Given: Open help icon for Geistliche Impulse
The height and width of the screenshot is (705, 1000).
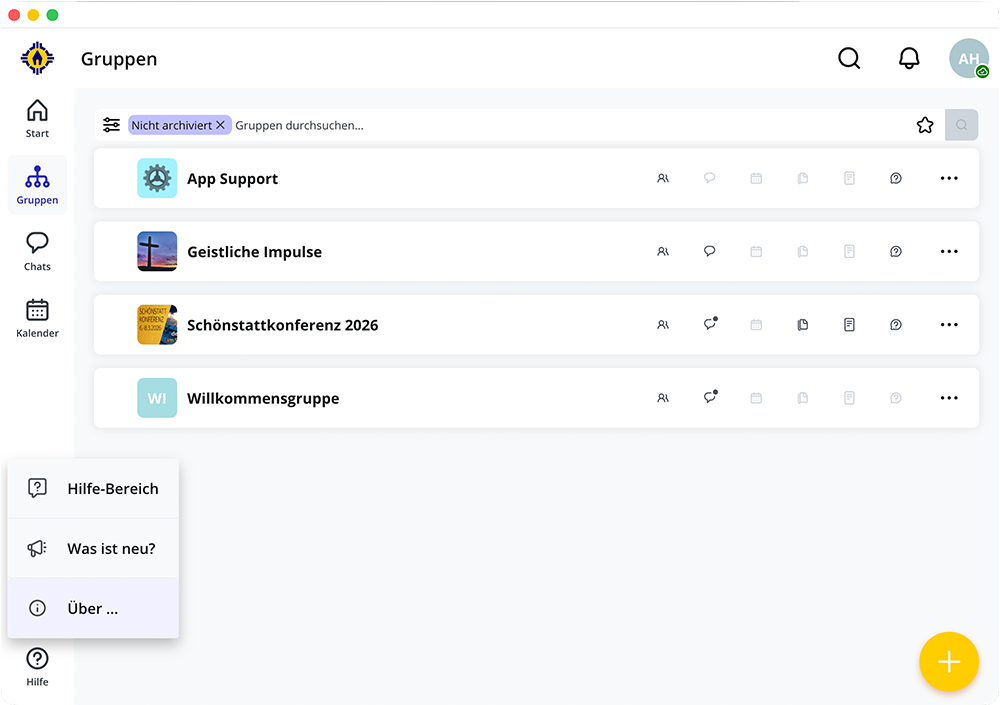Looking at the screenshot, I should (896, 252).
